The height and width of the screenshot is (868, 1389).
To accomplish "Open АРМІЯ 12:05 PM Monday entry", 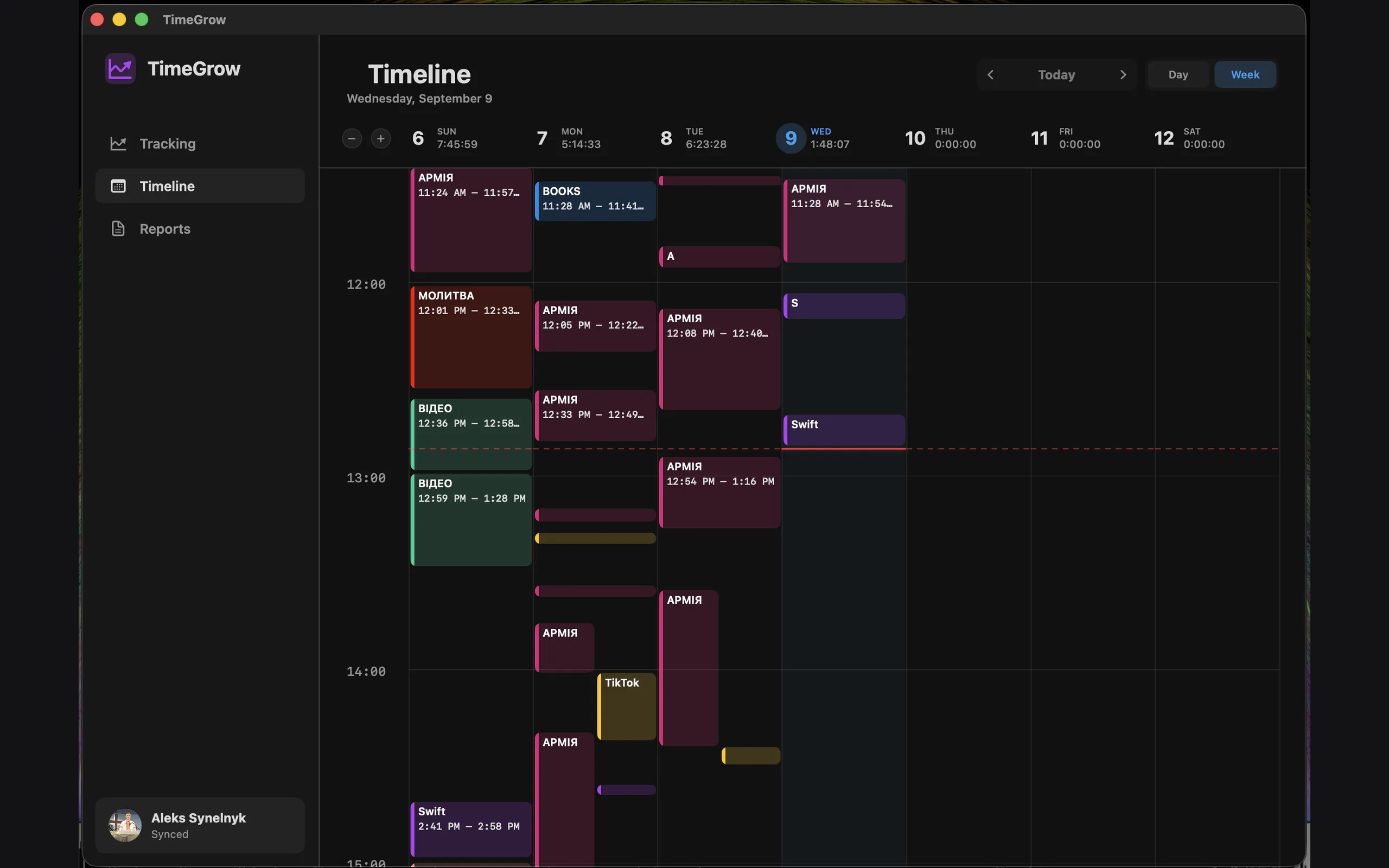I will coord(595,326).
